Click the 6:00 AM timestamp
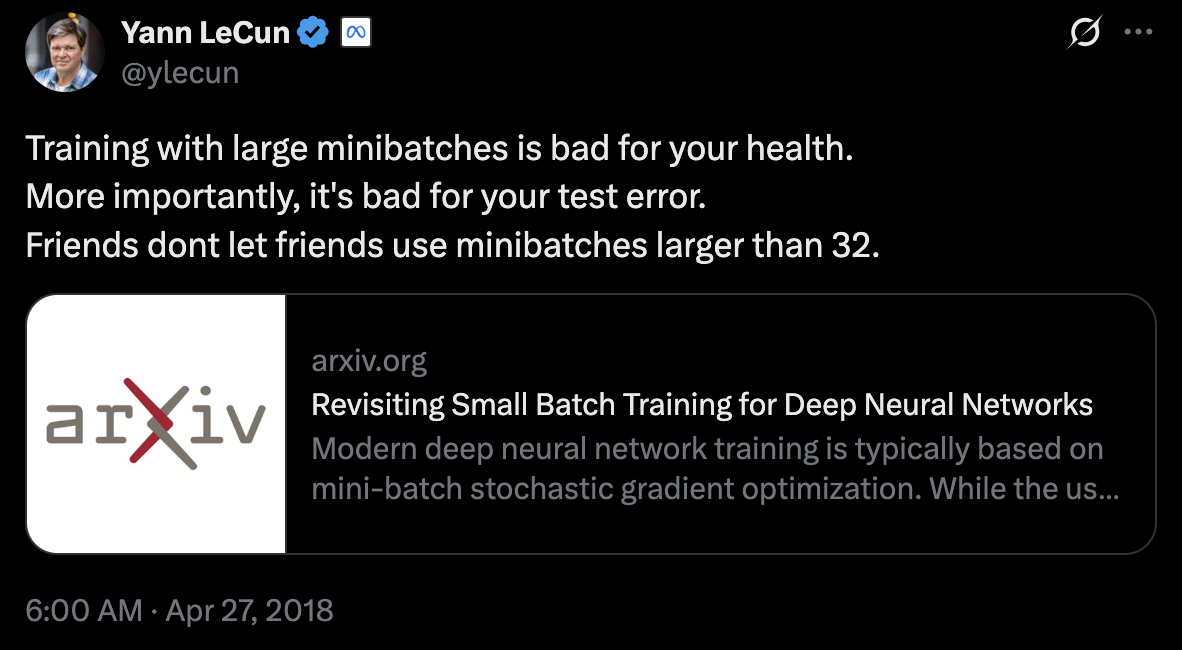This screenshot has height=650, width=1182. [84, 610]
